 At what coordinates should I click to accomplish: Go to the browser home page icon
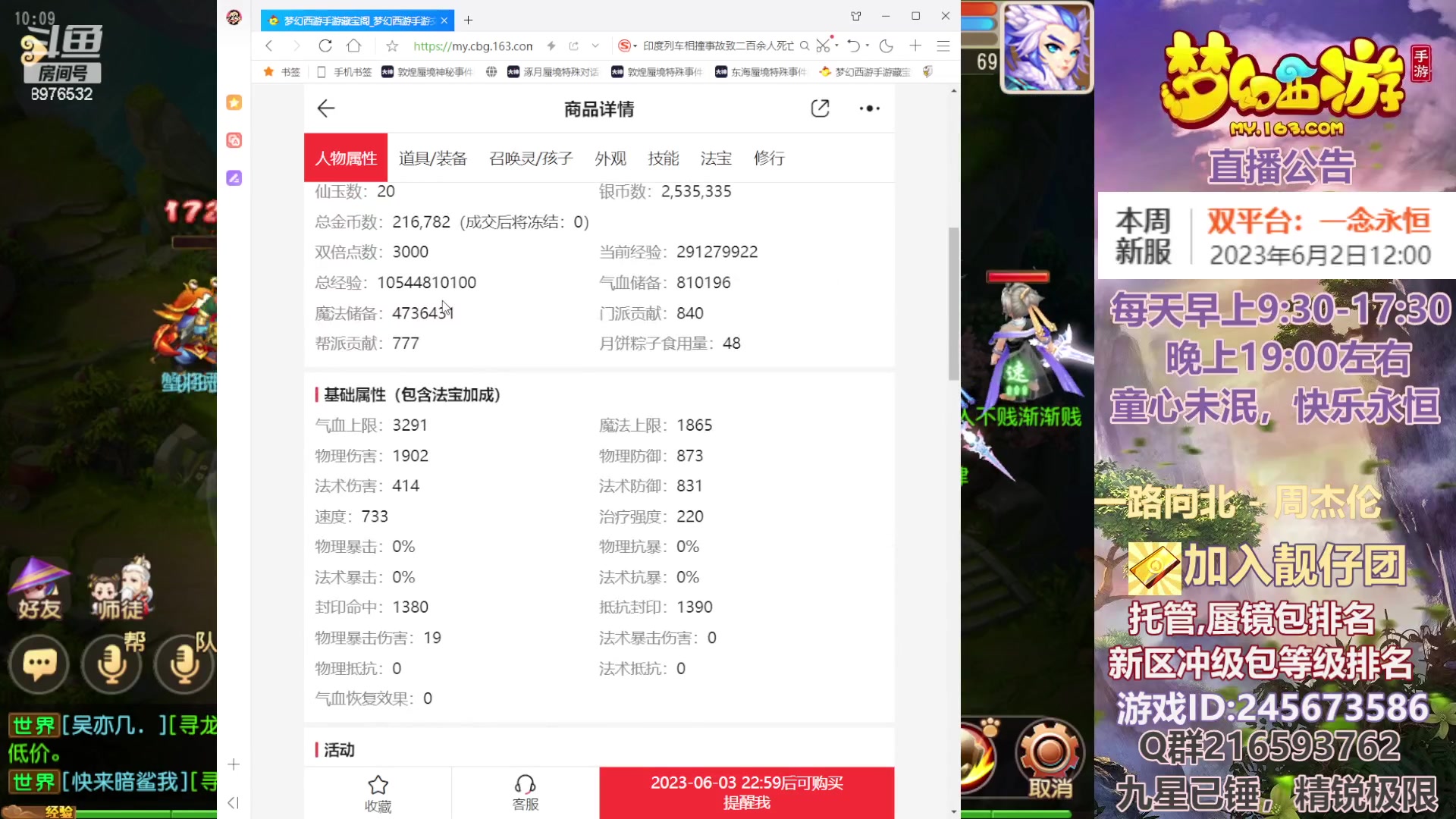tap(353, 46)
